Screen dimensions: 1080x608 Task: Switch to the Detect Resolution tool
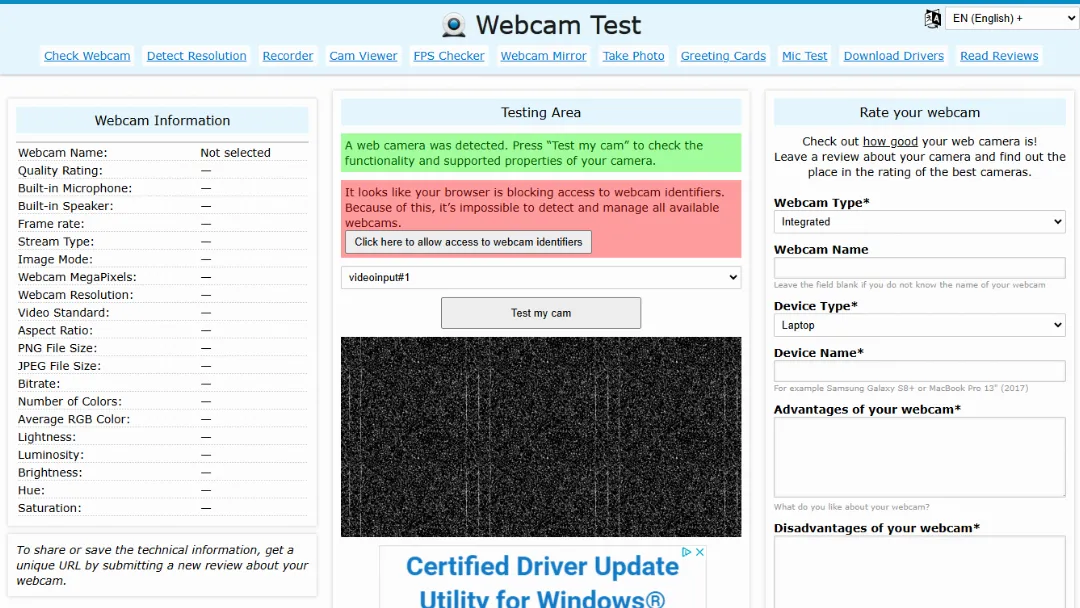pos(196,55)
